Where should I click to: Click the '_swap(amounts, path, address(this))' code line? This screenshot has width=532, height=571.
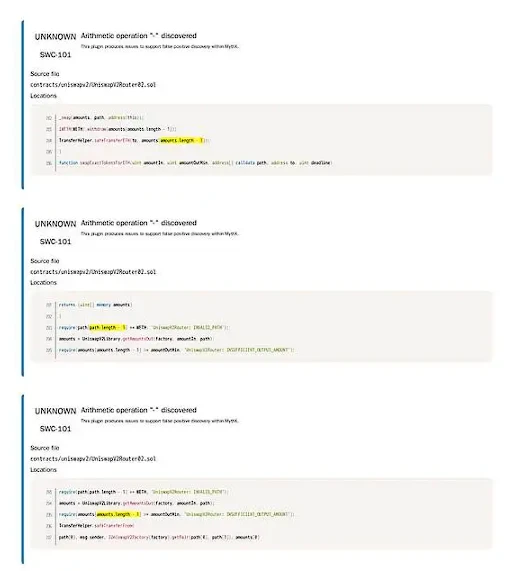coord(102,118)
